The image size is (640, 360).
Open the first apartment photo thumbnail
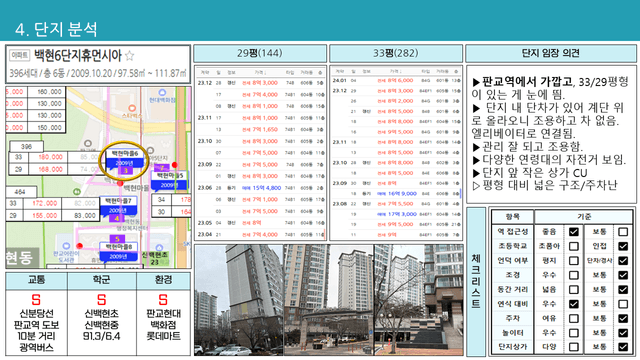pyautogui.click(x=239, y=300)
